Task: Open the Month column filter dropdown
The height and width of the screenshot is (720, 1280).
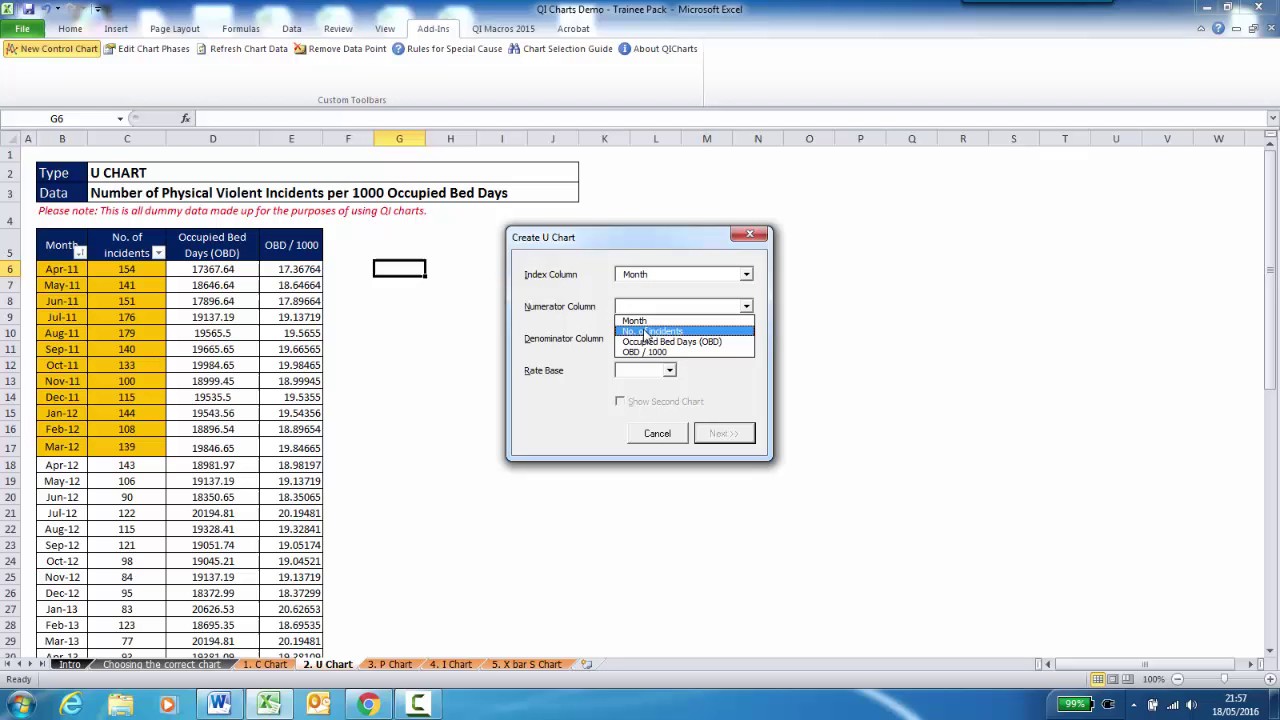Action: [80, 253]
